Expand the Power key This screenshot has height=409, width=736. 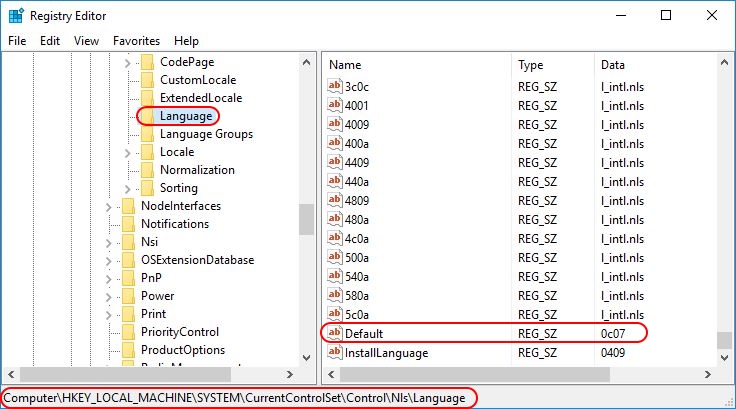click(x=108, y=297)
